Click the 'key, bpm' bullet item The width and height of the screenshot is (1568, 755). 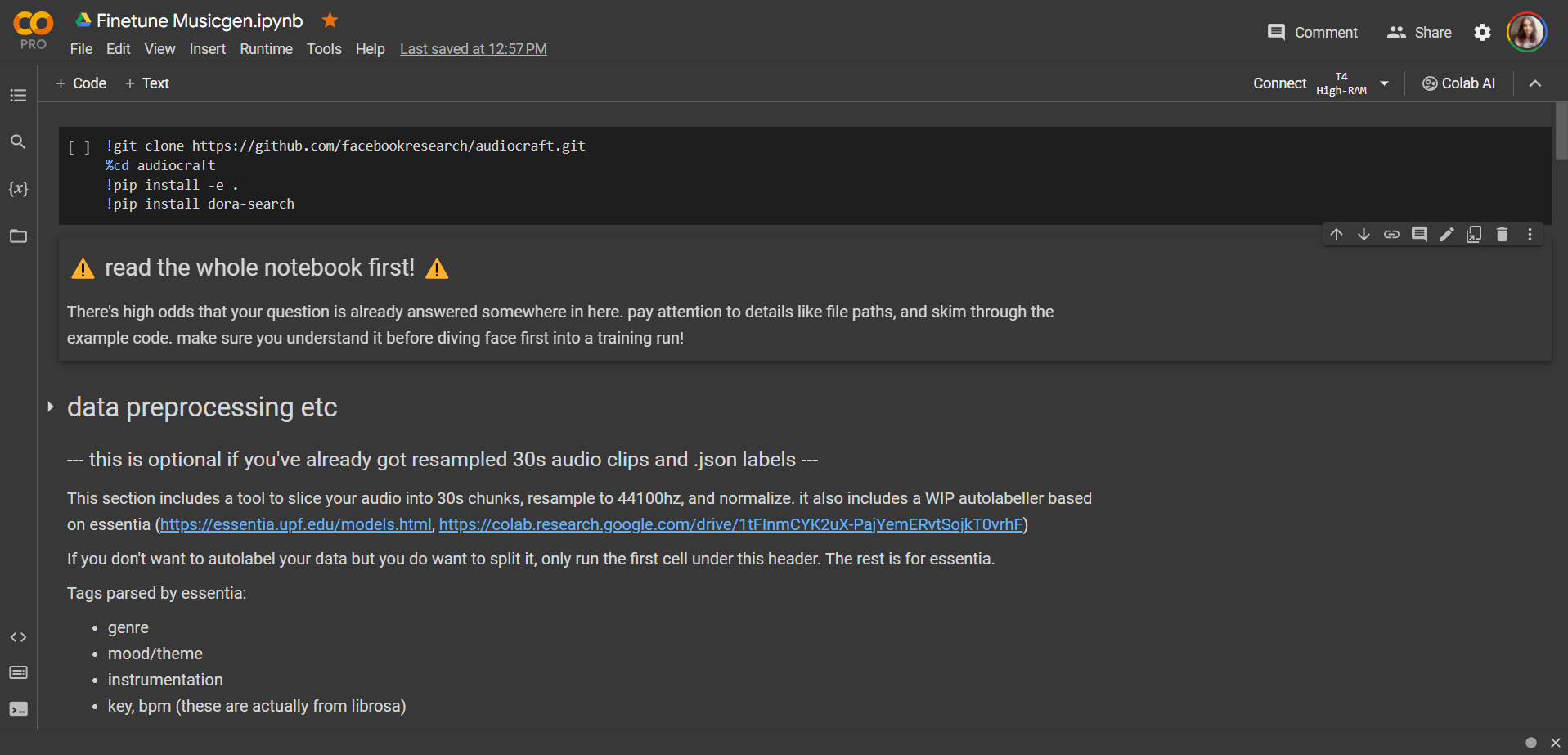257,706
